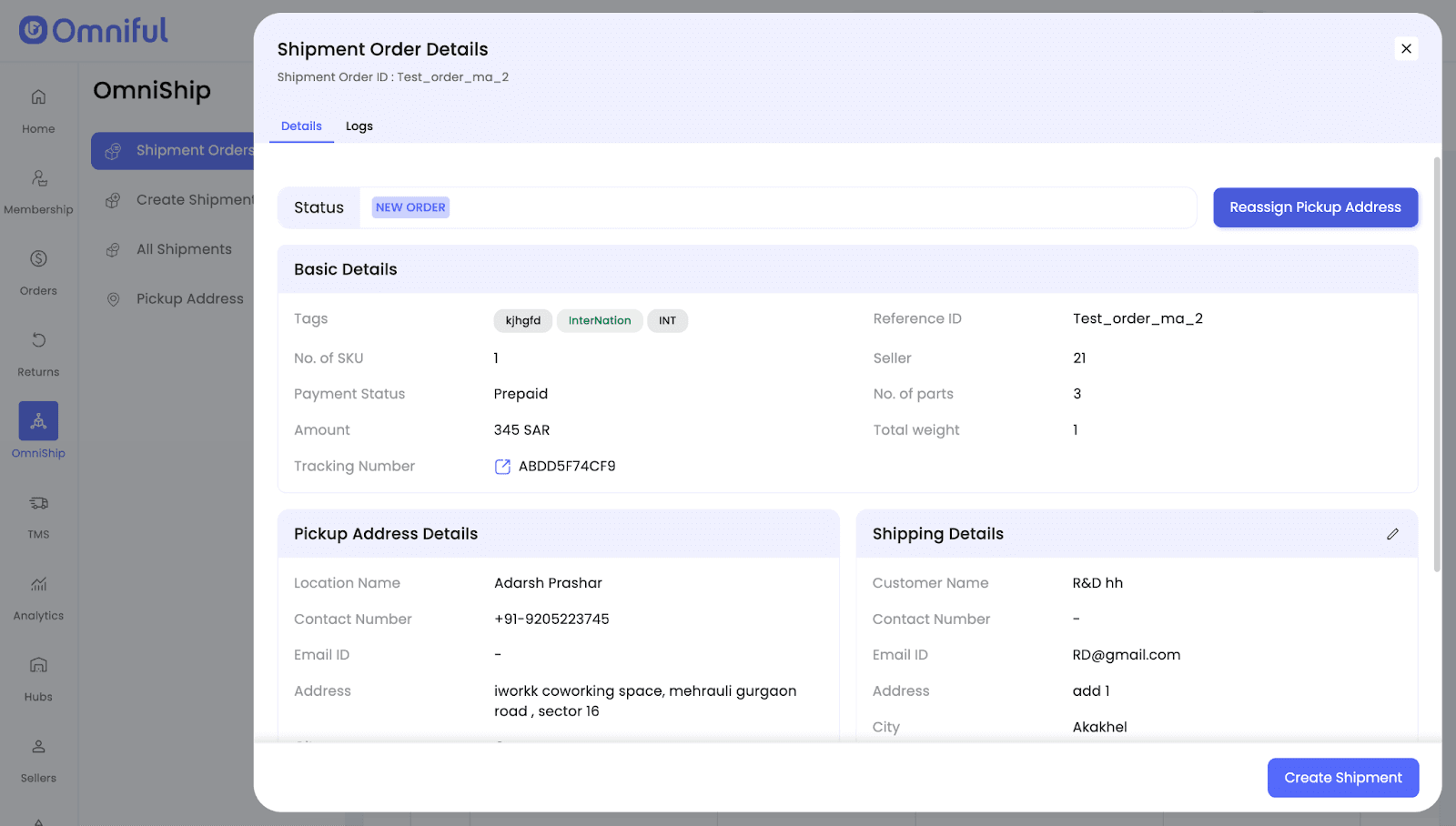Image resolution: width=1456 pixels, height=826 pixels.
Task: Select the OmniShip sidebar icon
Action: (x=38, y=421)
